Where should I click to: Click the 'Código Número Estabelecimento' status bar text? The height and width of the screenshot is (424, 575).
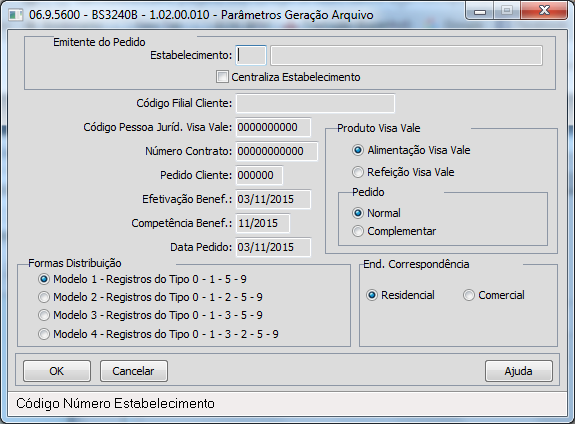click(x=116, y=403)
